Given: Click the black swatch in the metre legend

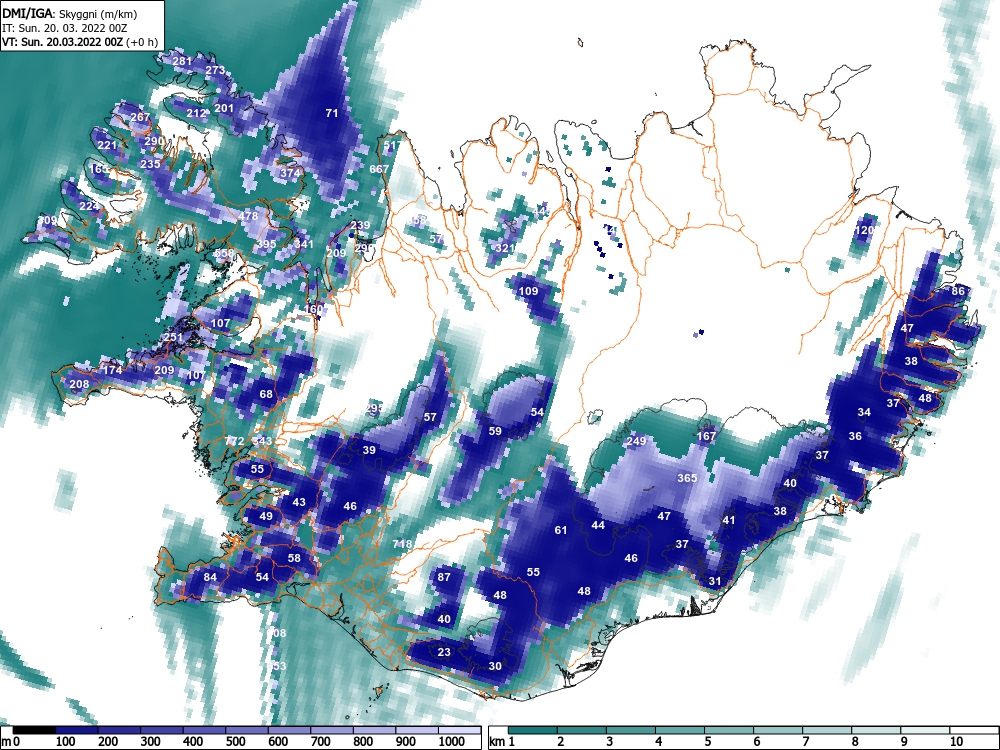Looking at the screenshot, I should [34, 730].
